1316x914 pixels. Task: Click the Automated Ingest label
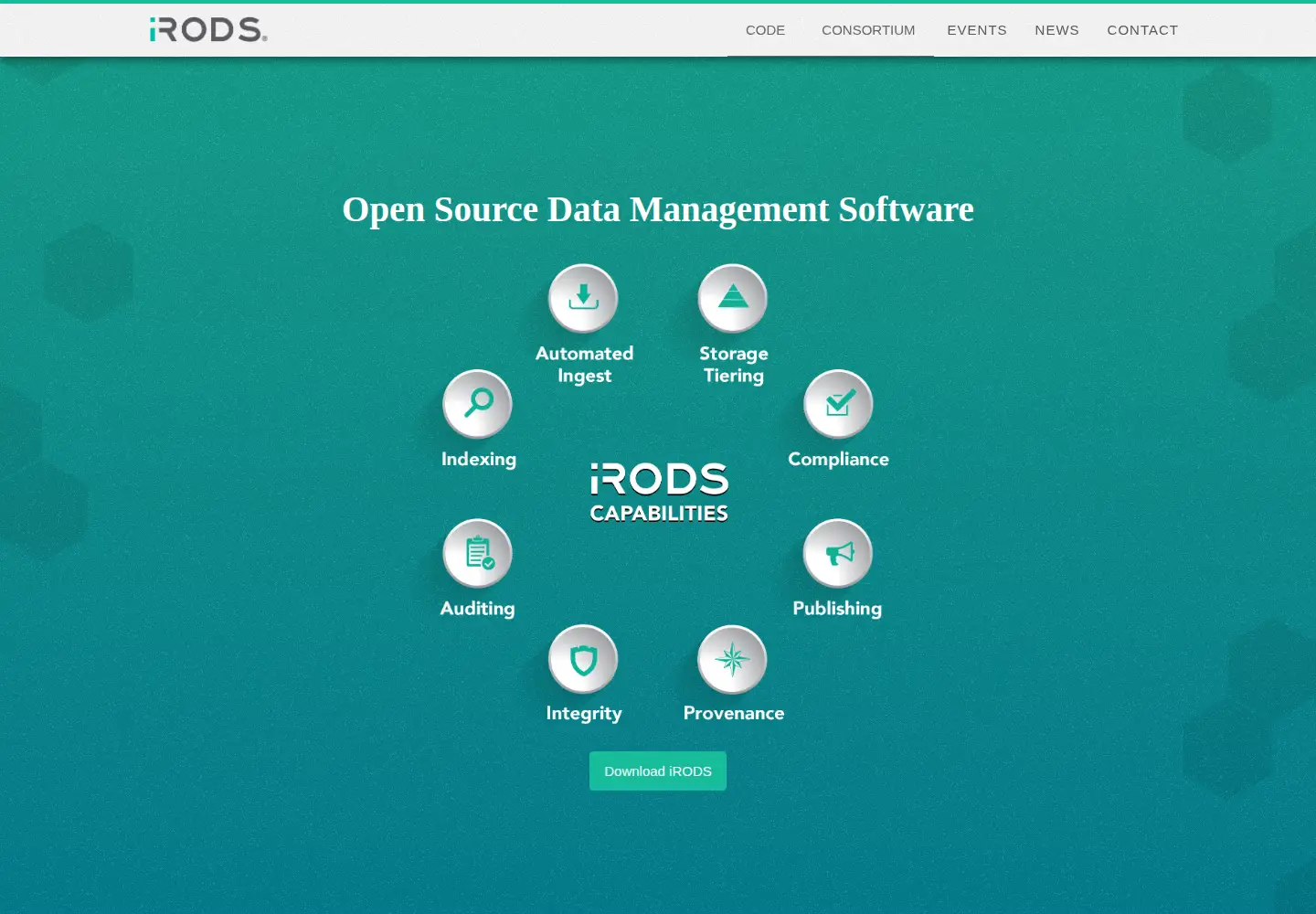click(585, 365)
